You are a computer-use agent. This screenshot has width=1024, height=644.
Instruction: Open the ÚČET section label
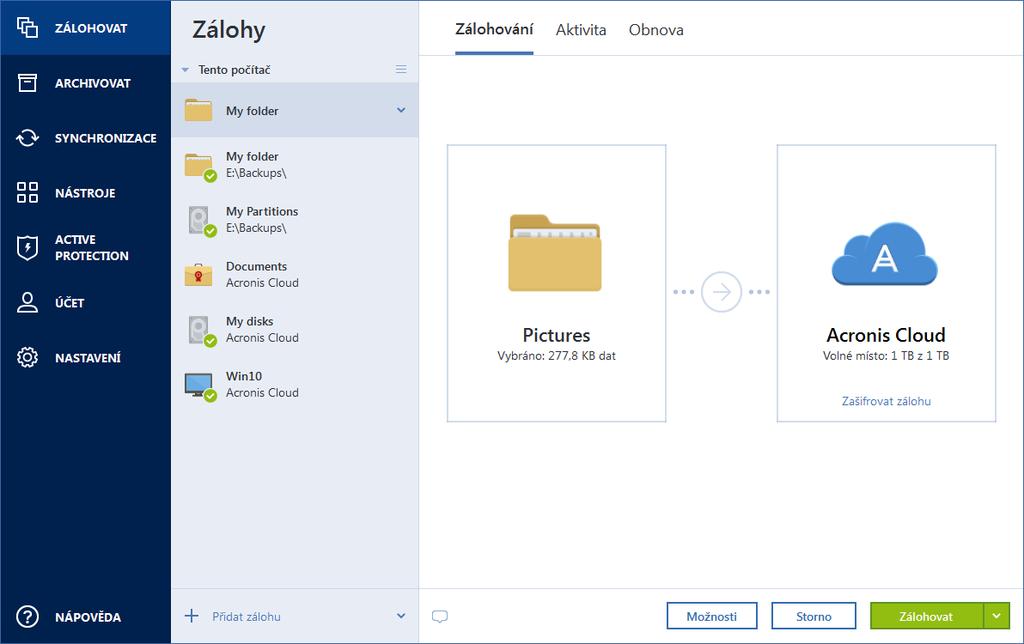tap(69, 302)
